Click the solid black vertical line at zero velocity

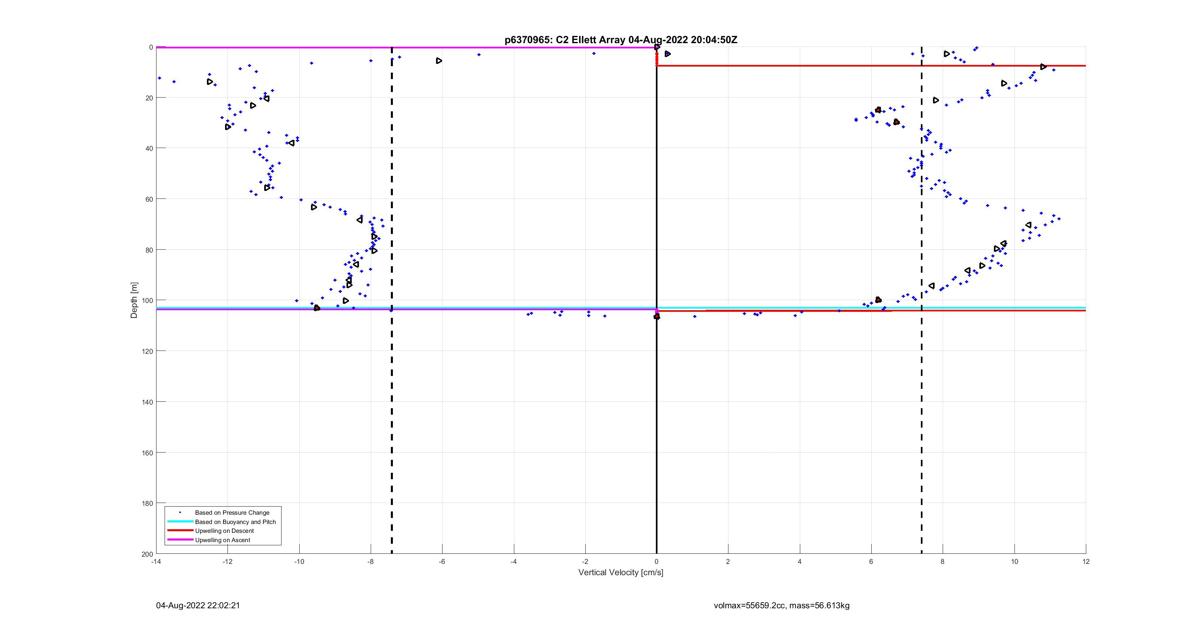click(657, 300)
